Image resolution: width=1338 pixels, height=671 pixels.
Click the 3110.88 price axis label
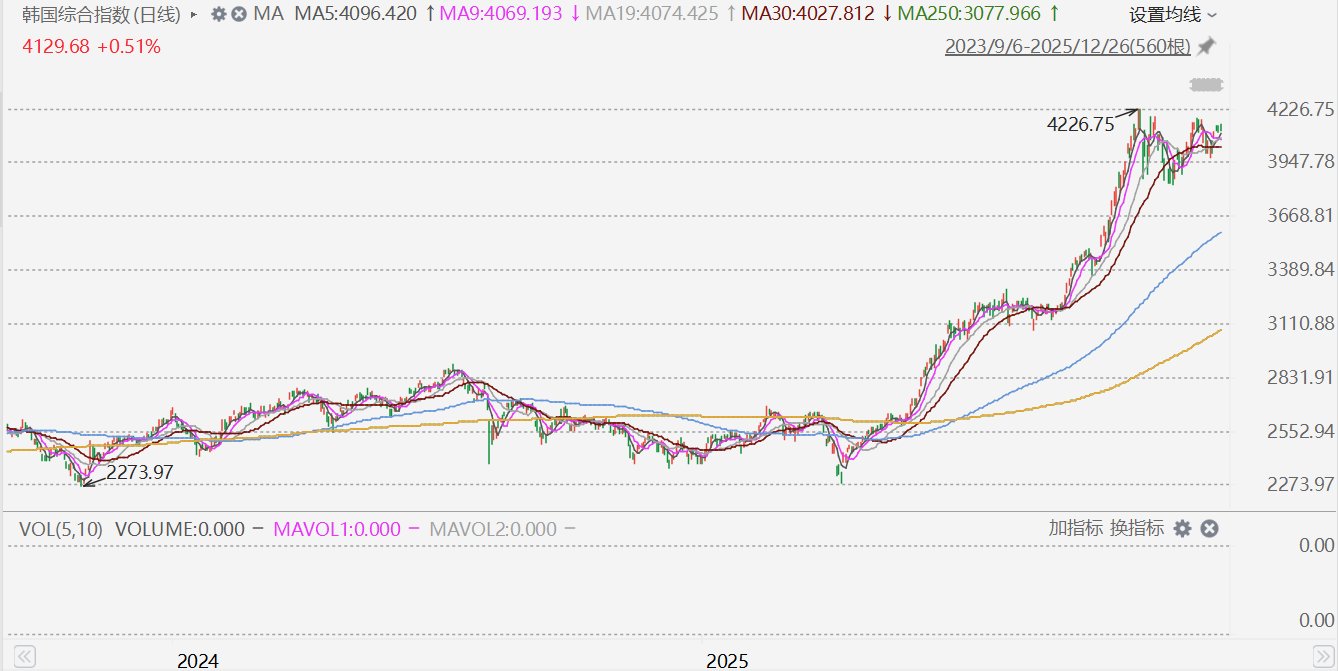(1300, 324)
